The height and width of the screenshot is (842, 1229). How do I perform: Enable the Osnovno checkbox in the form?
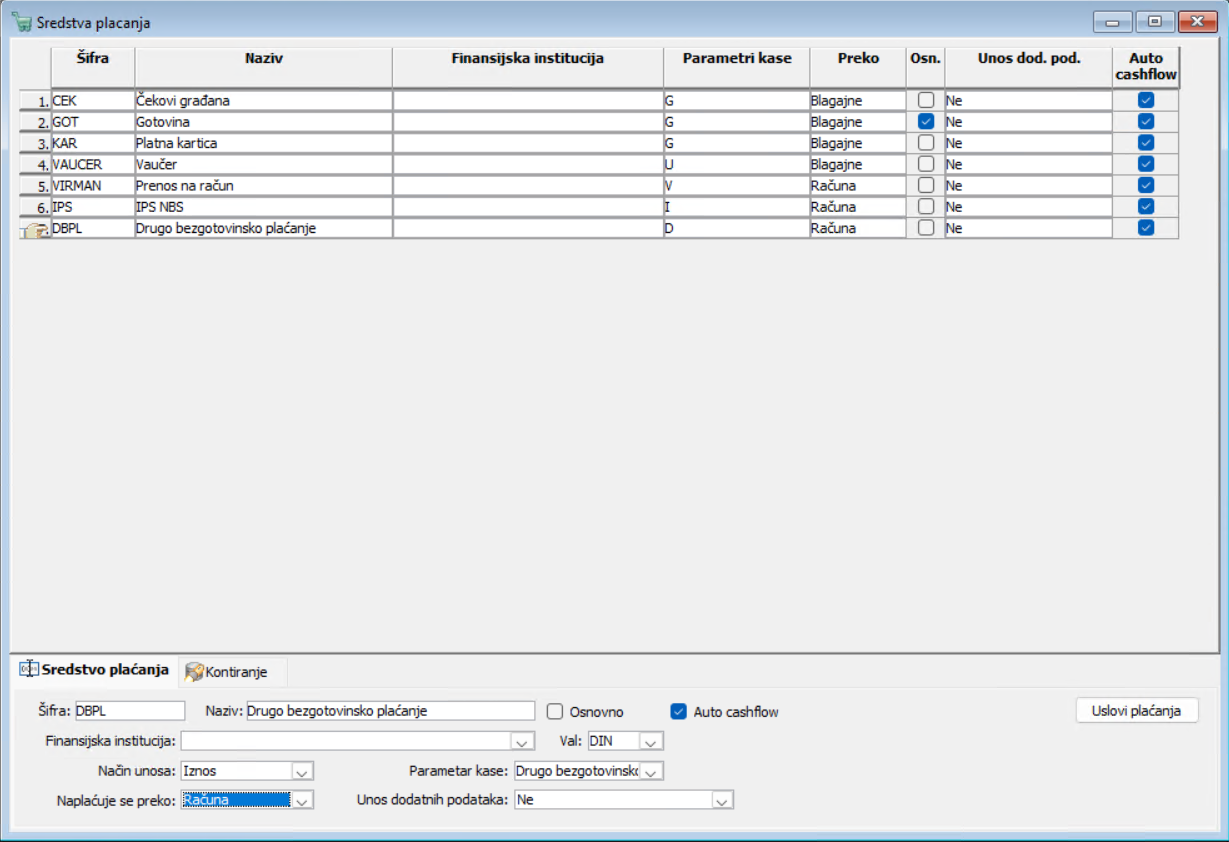pos(555,712)
